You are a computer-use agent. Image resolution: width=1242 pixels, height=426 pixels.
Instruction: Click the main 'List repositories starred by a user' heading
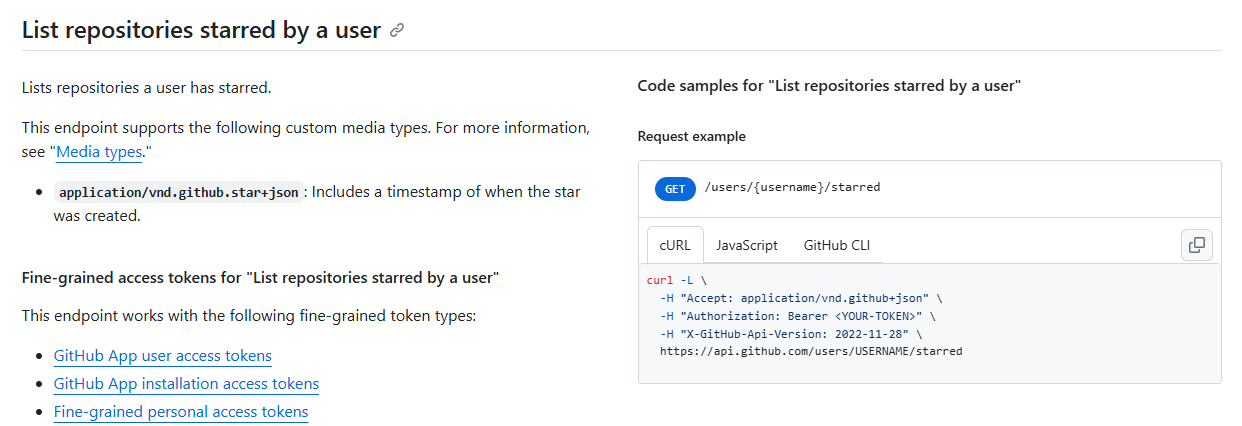(x=201, y=30)
